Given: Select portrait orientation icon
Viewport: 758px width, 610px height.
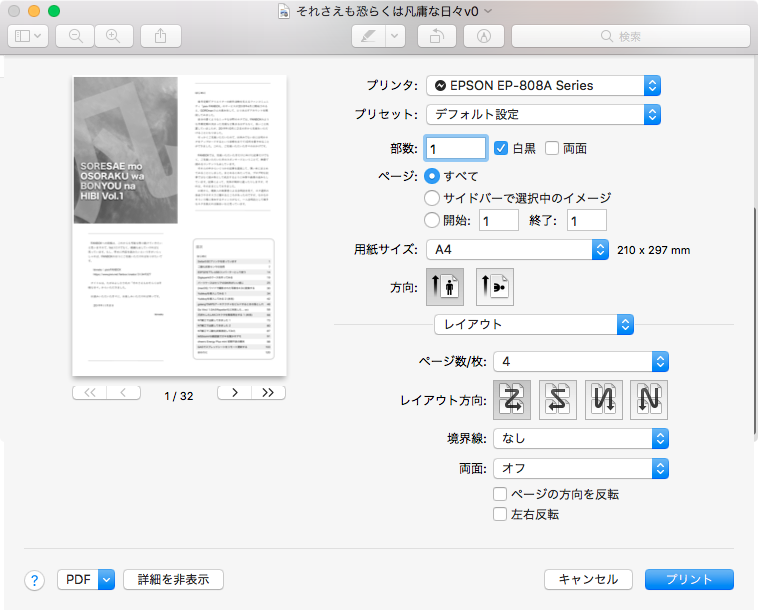Looking at the screenshot, I should [x=445, y=287].
